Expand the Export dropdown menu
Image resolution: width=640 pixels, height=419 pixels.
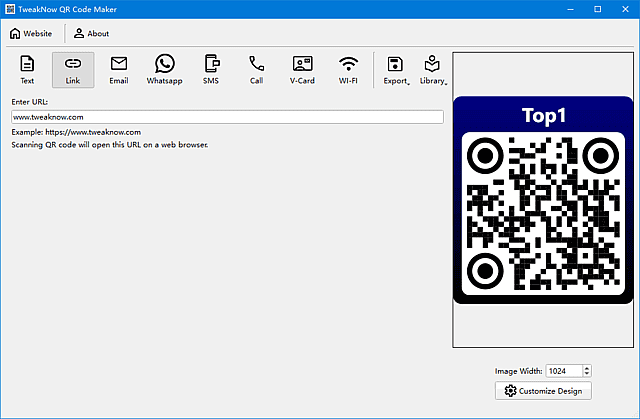pyautogui.click(x=396, y=69)
